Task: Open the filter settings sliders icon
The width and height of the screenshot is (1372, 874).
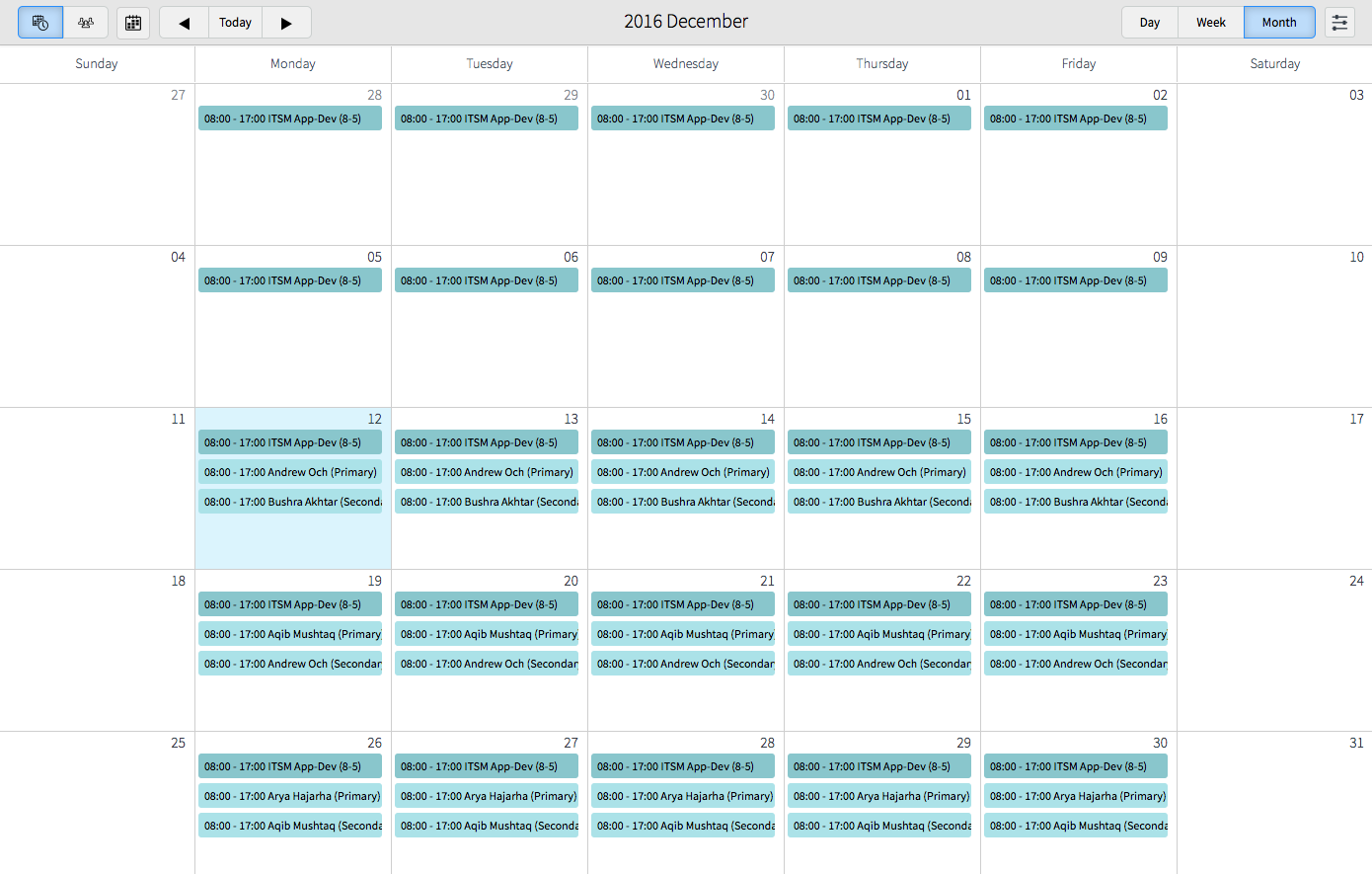Action: (x=1339, y=22)
